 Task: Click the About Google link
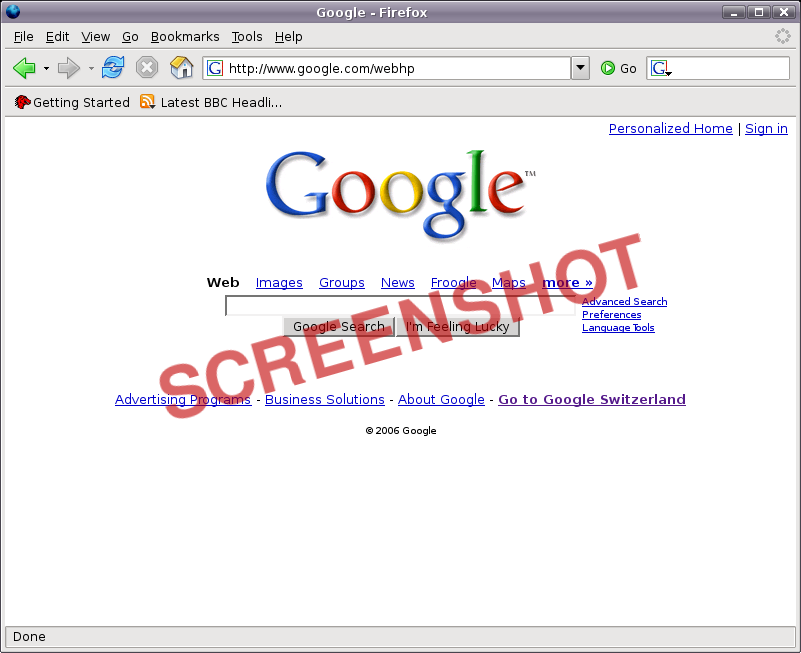(x=441, y=400)
